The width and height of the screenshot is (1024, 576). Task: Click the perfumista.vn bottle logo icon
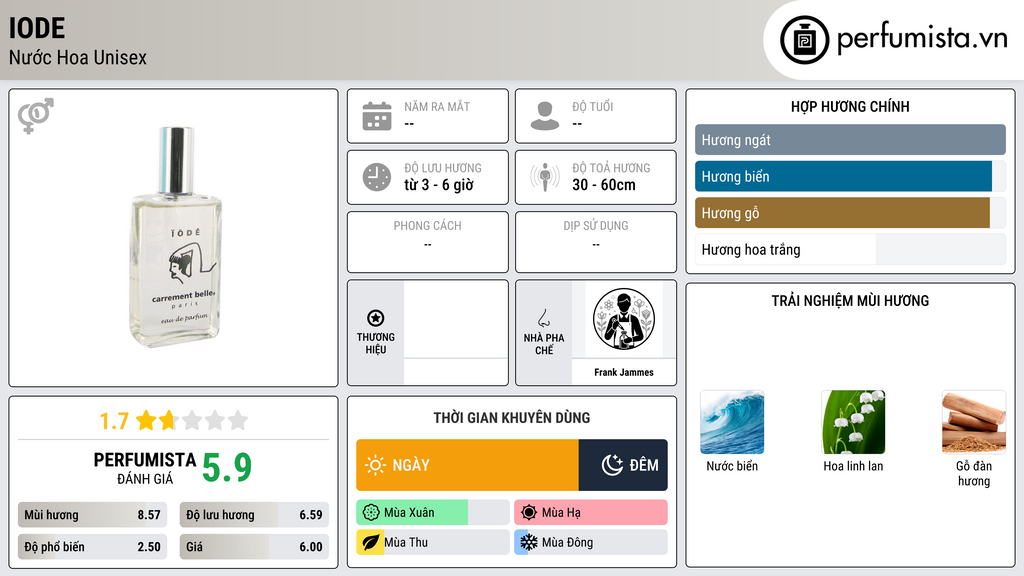pyautogui.click(x=804, y=40)
